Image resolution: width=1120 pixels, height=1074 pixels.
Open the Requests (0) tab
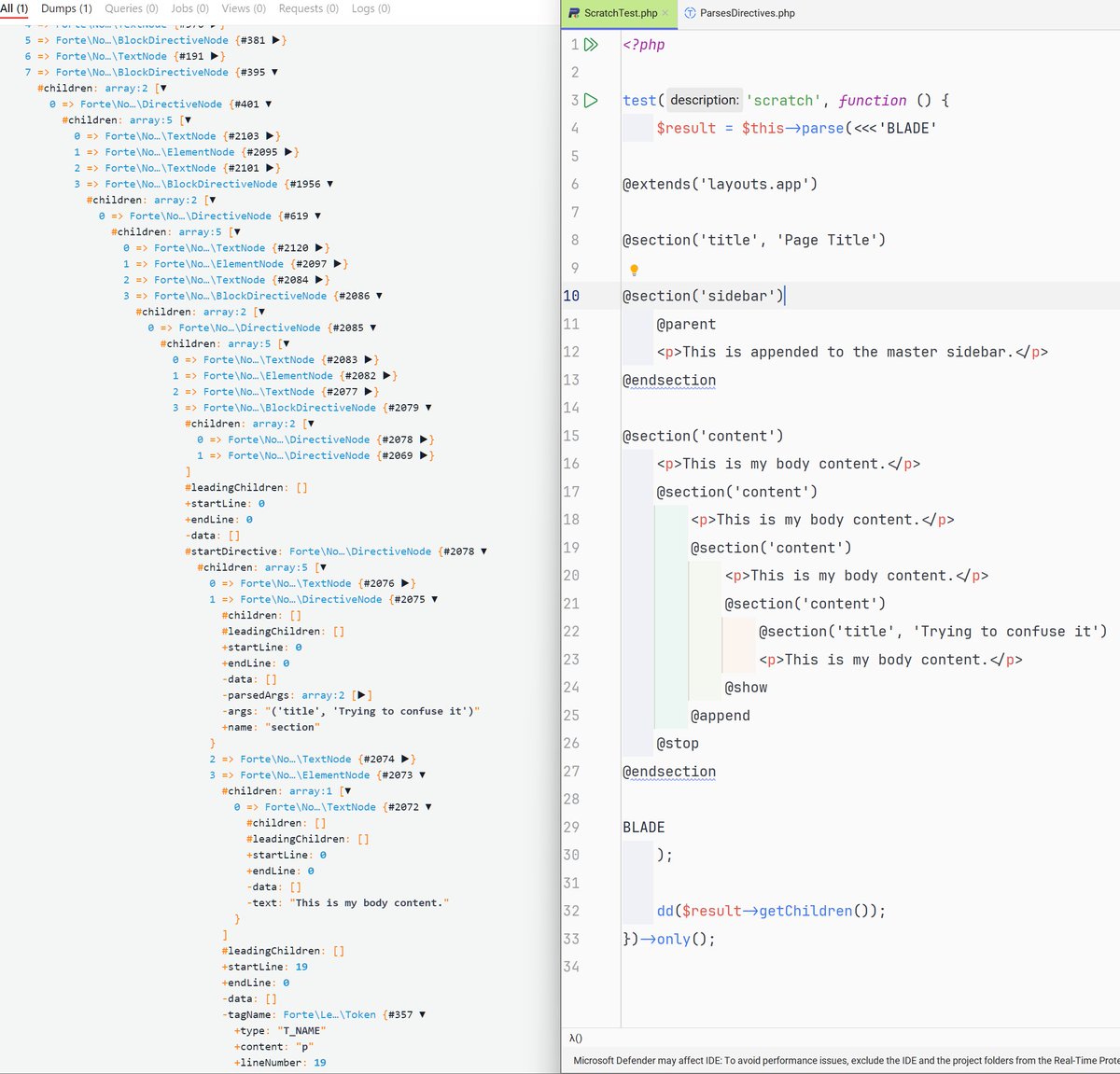click(x=308, y=8)
